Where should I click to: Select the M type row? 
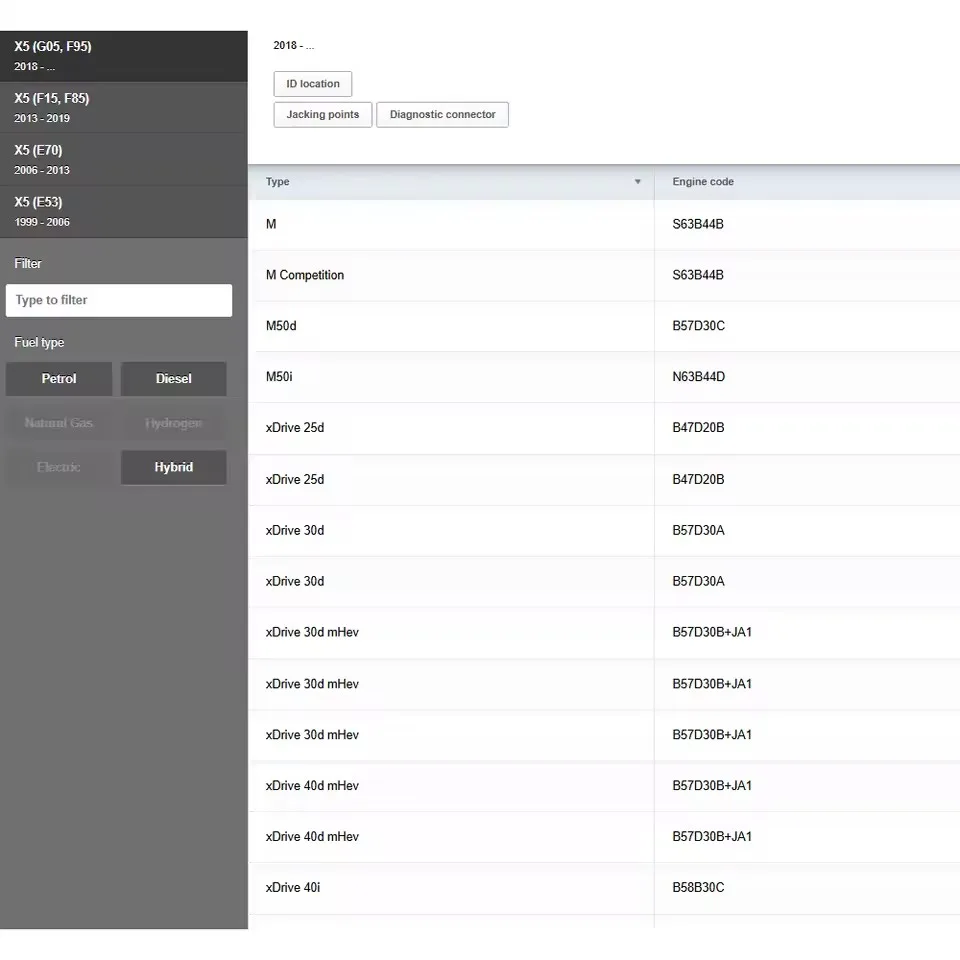(x=604, y=224)
